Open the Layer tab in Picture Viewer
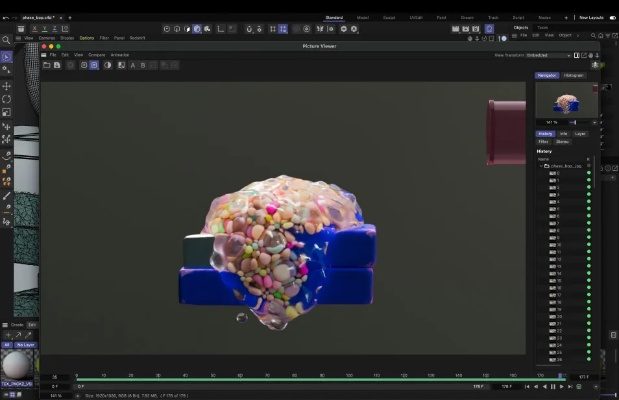The width and height of the screenshot is (619, 400). (x=580, y=133)
